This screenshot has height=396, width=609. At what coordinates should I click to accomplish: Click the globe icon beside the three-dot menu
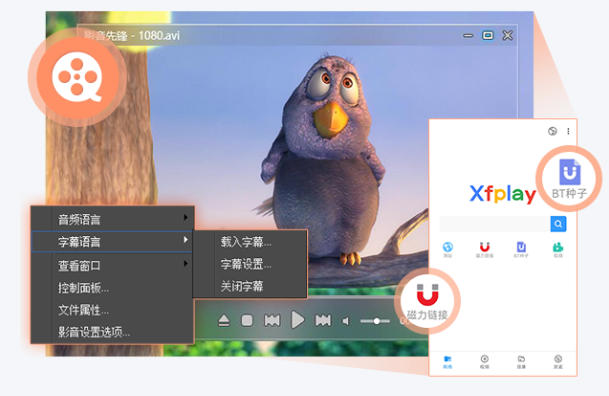click(x=552, y=131)
